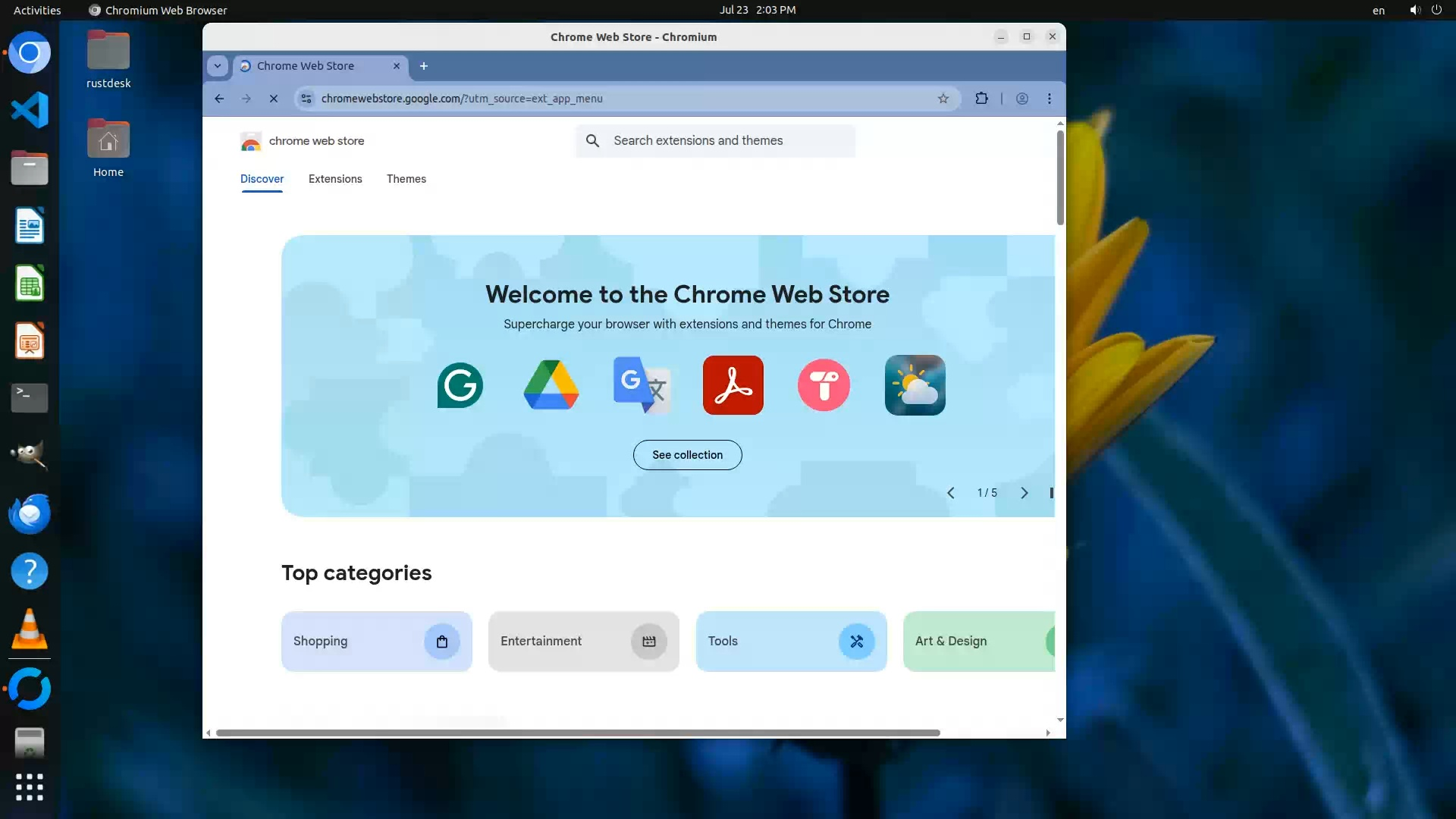Click the Google Drive icon
This screenshot has width=1456, height=819.
coord(551,385)
